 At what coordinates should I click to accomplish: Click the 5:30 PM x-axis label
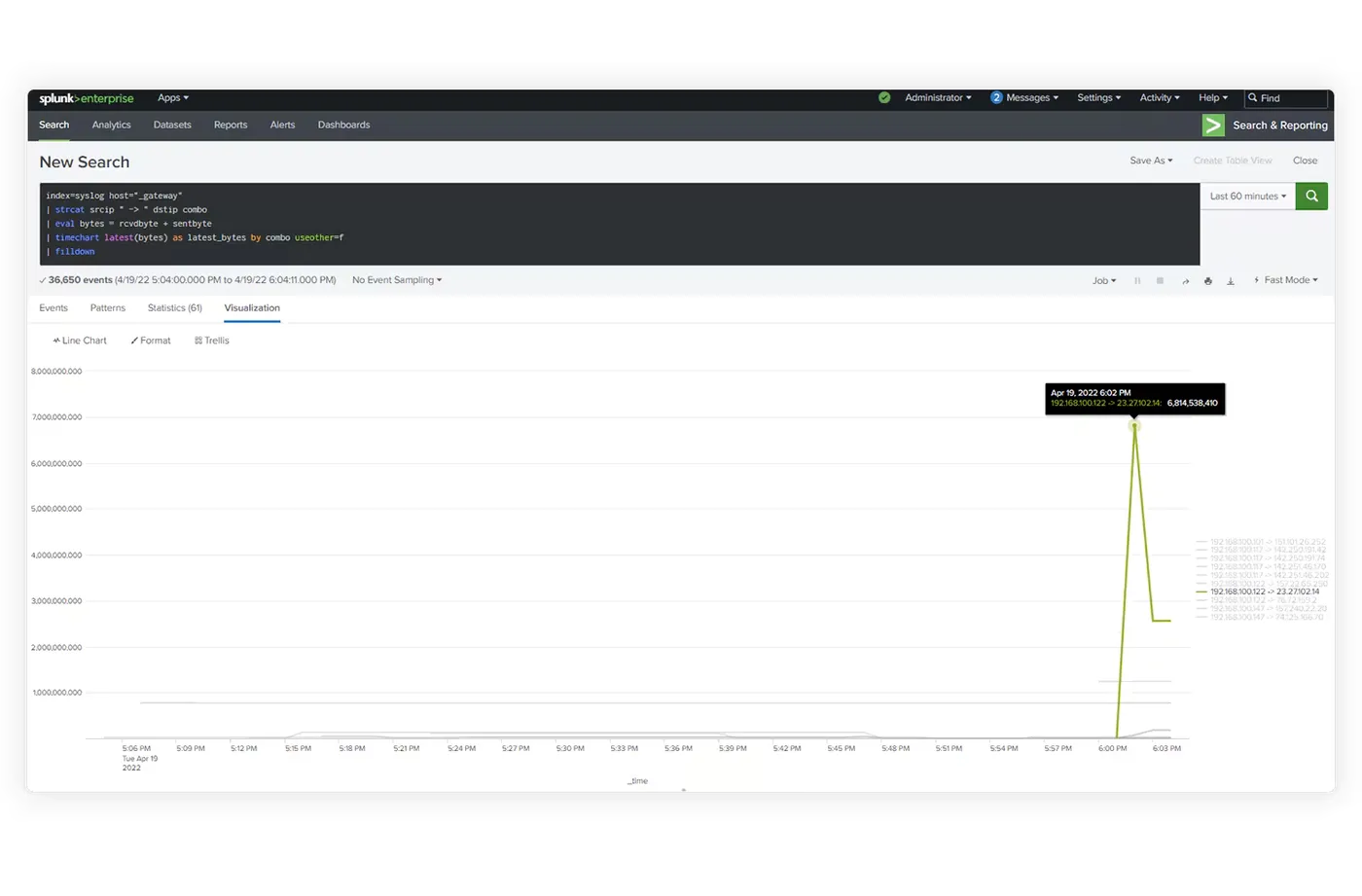[x=570, y=749]
